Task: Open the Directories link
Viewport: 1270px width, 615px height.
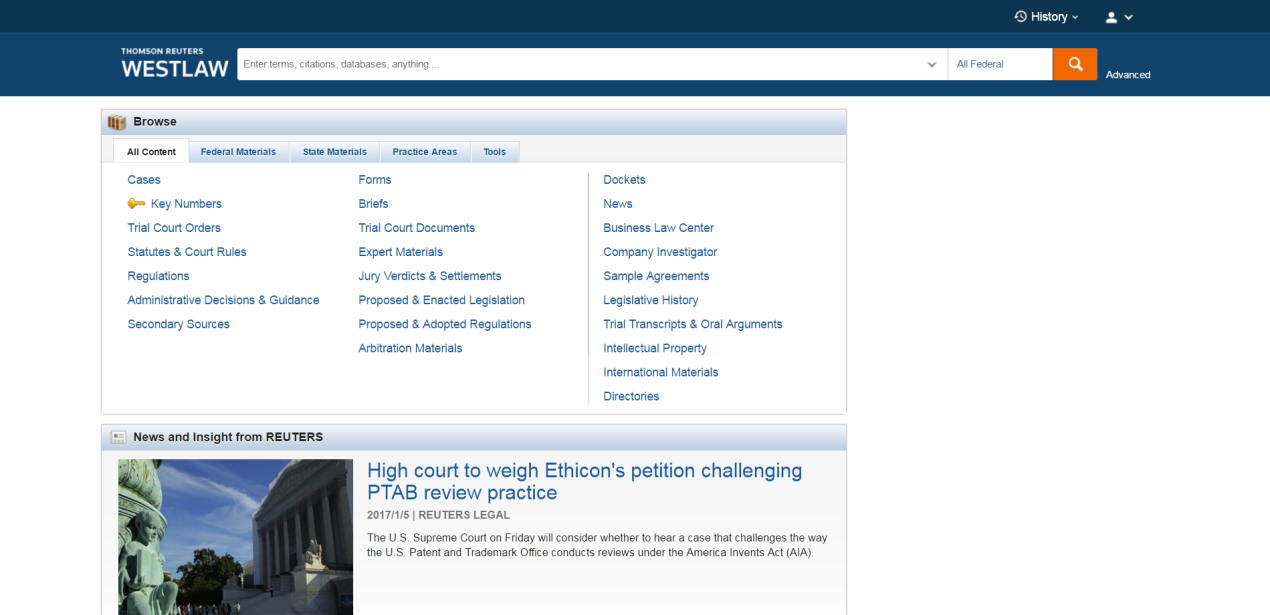Action: pyautogui.click(x=631, y=396)
